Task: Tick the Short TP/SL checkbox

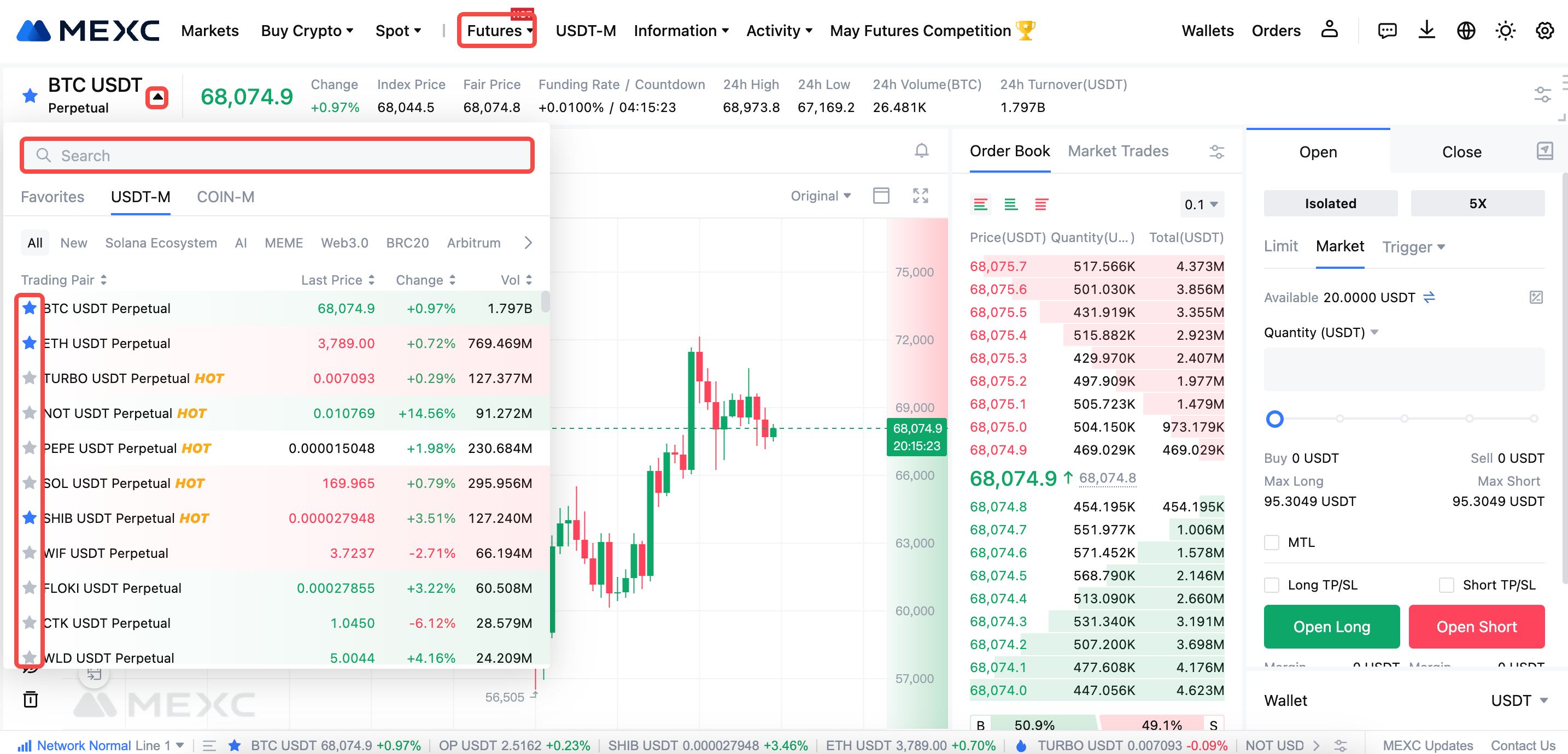Action: (1446, 585)
